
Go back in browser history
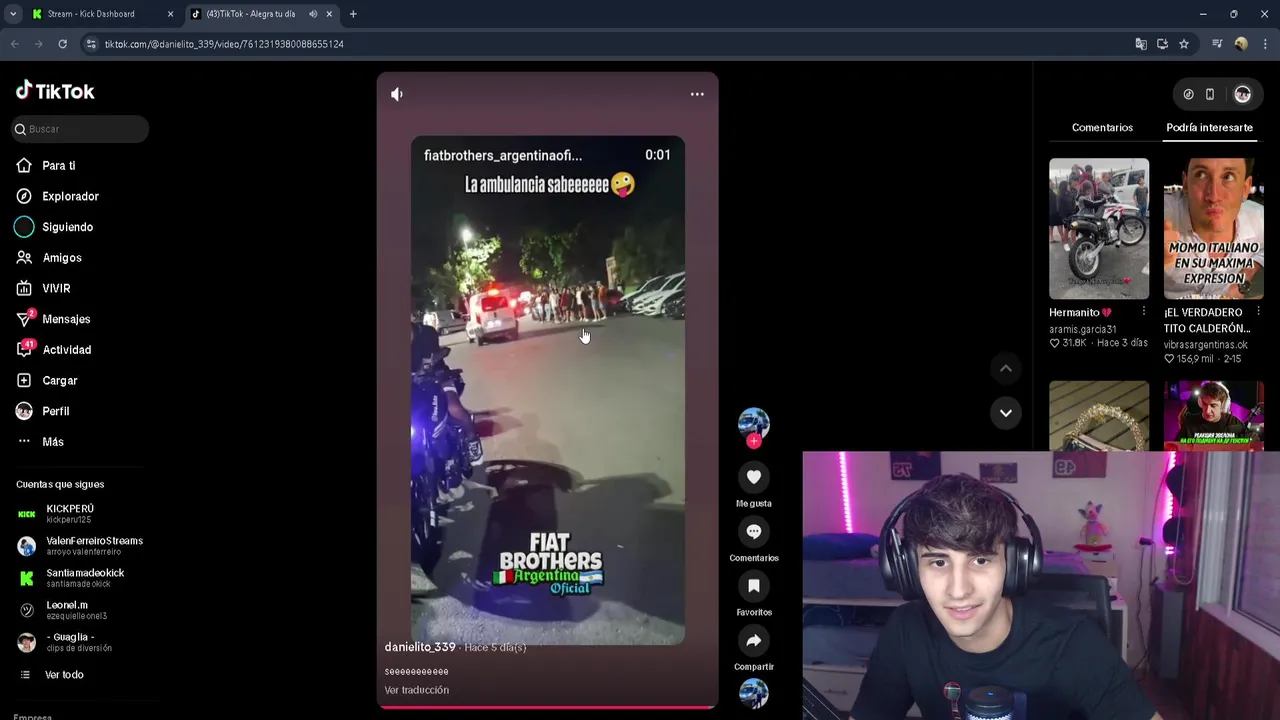[x=14, y=44]
